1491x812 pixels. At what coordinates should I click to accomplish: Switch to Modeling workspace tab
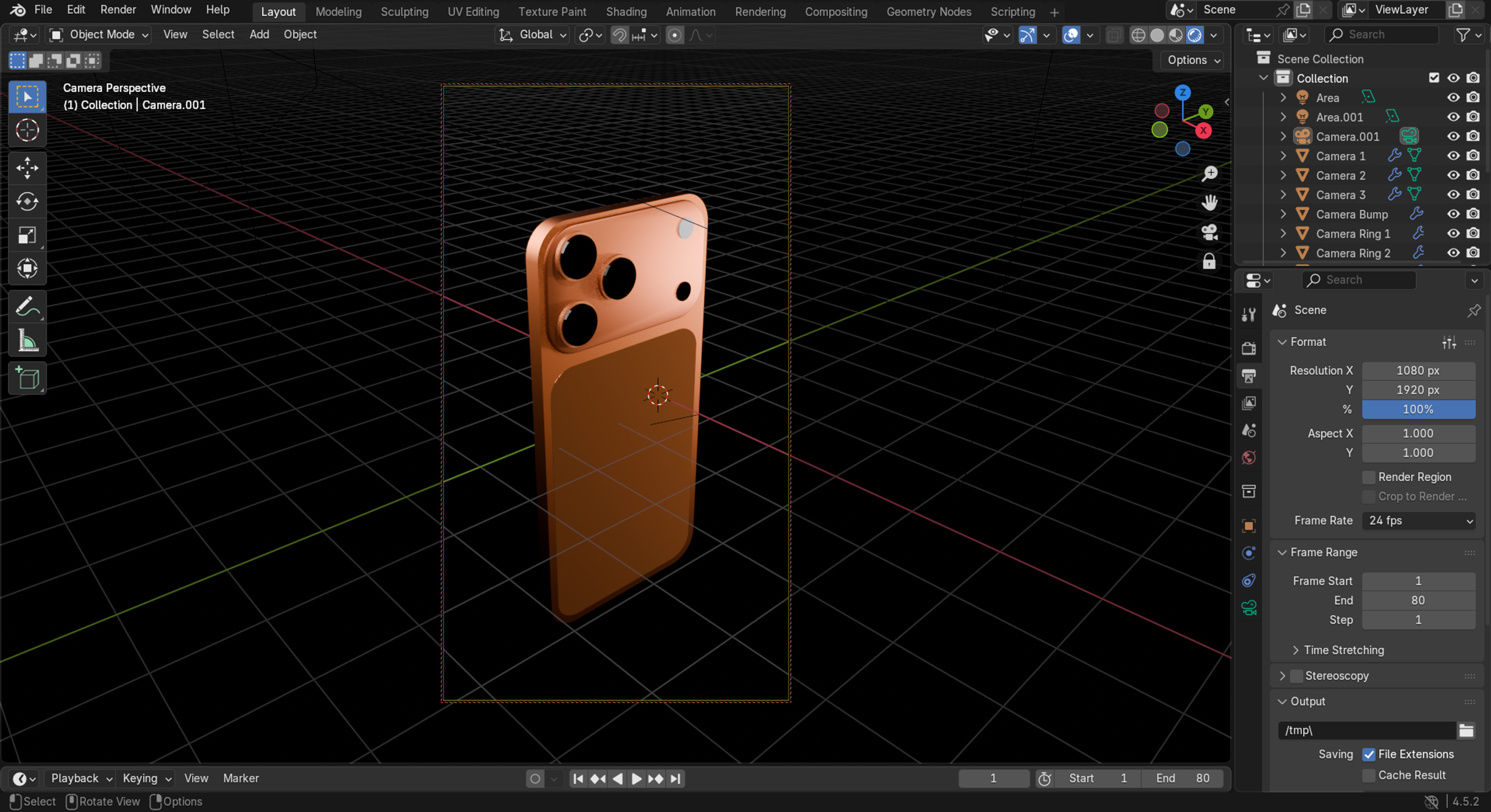point(338,11)
